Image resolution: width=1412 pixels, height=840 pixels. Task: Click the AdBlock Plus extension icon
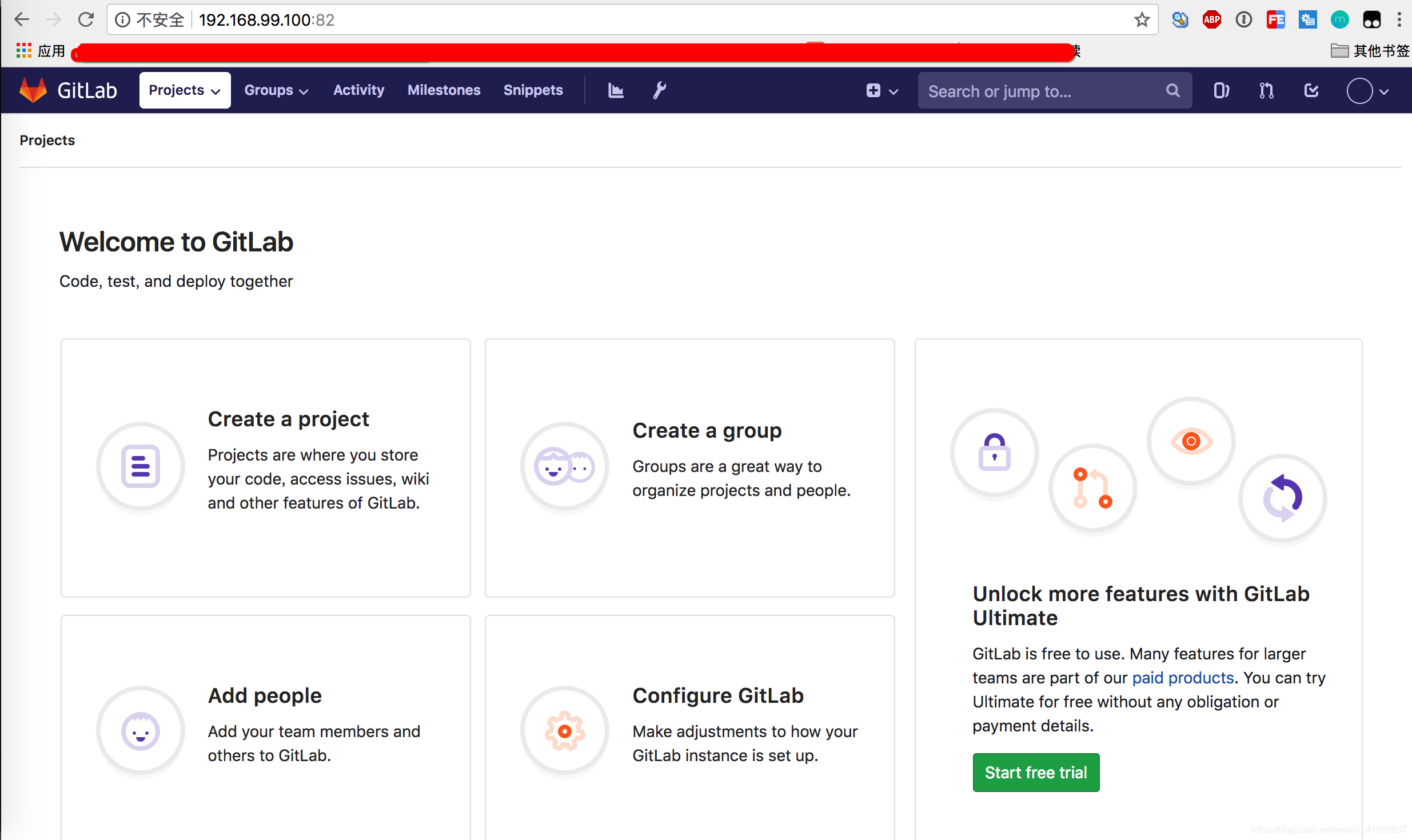1211,20
